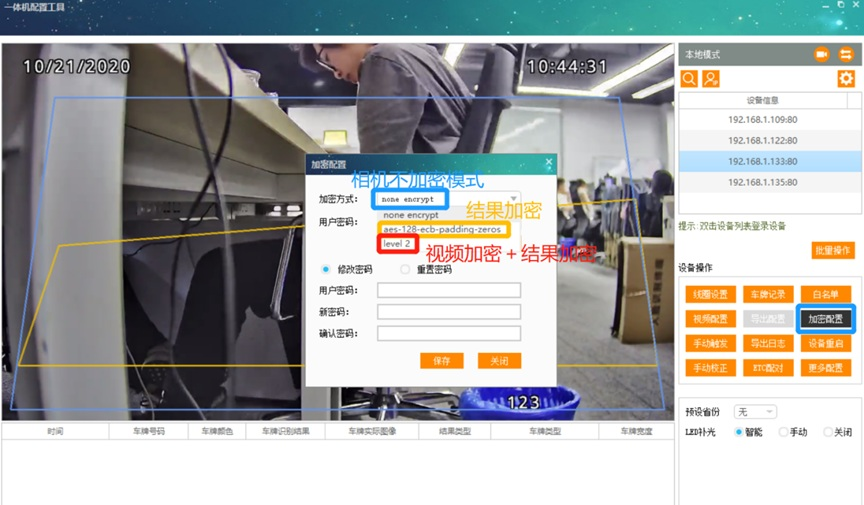Image resolution: width=864 pixels, height=505 pixels.
Task: Click the 手动触发 button
Action: coord(710,343)
